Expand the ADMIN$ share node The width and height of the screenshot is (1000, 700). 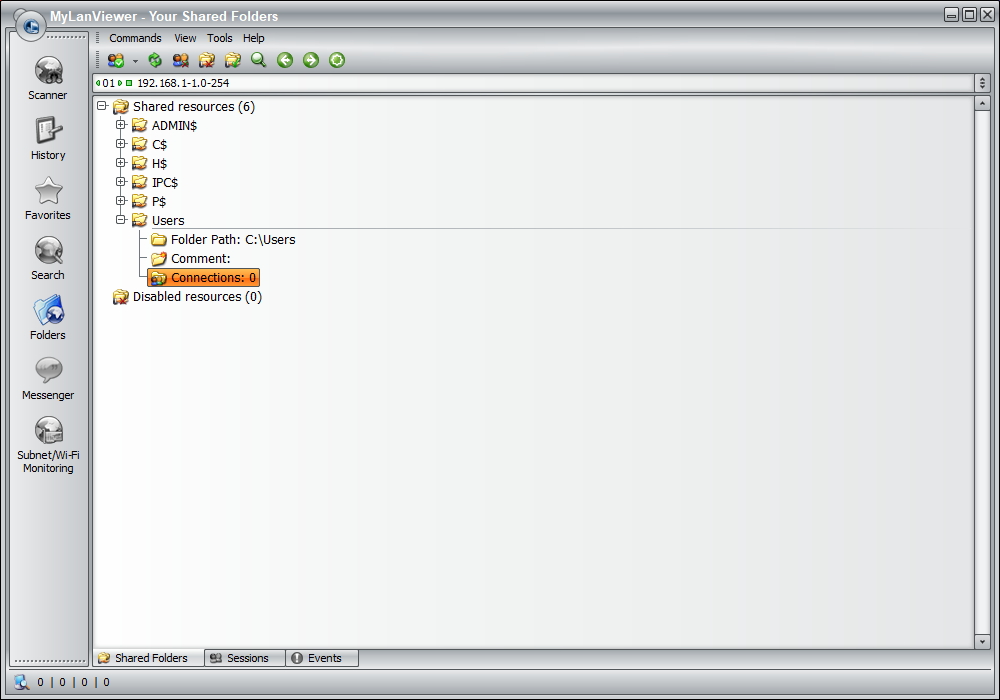(121, 124)
